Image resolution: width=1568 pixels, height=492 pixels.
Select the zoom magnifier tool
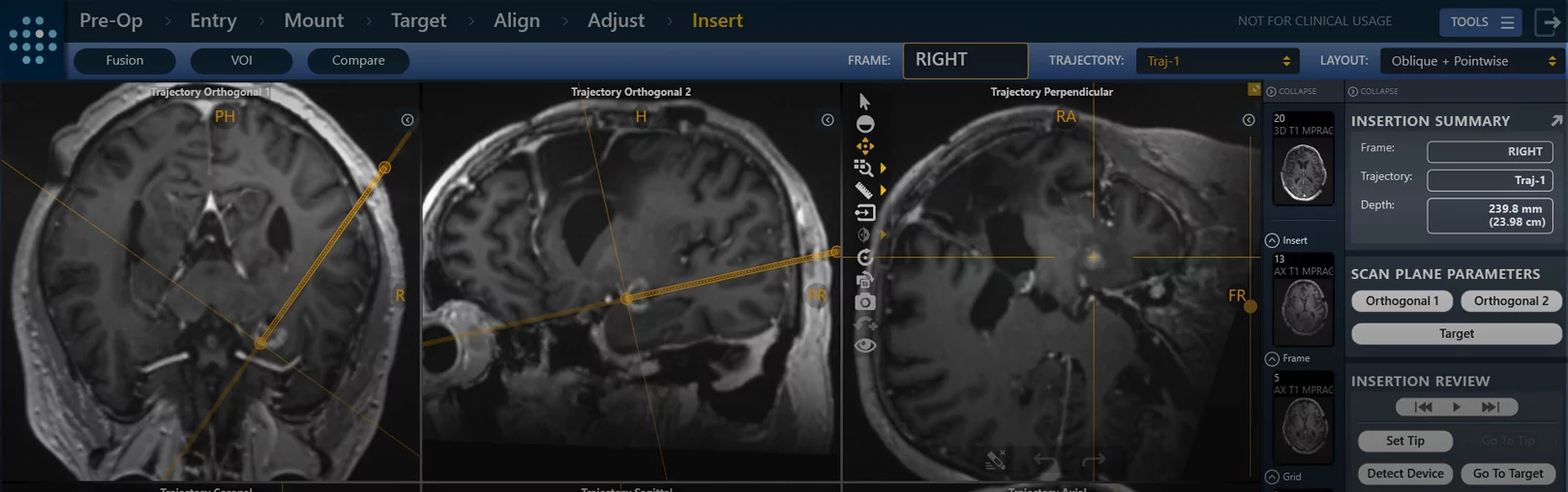[863, 169]
